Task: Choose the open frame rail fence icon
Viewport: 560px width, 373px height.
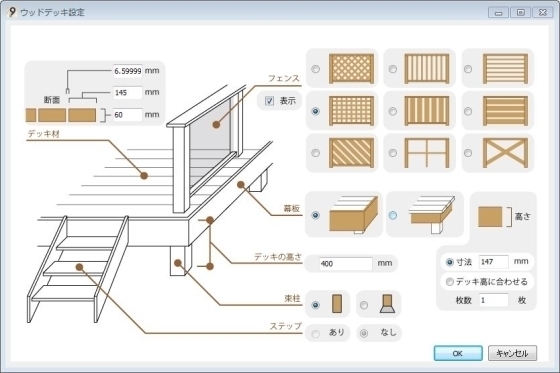Action: click(427, 153)
